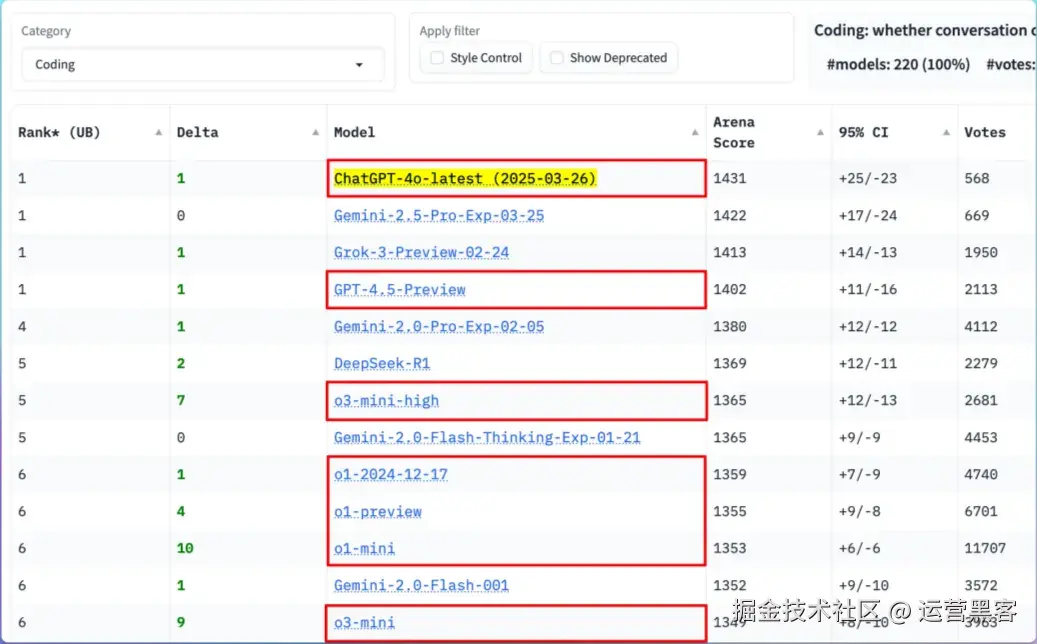
Task: Click the Delta value 10 for o1-mini
Action: click(x=185, y=548)
